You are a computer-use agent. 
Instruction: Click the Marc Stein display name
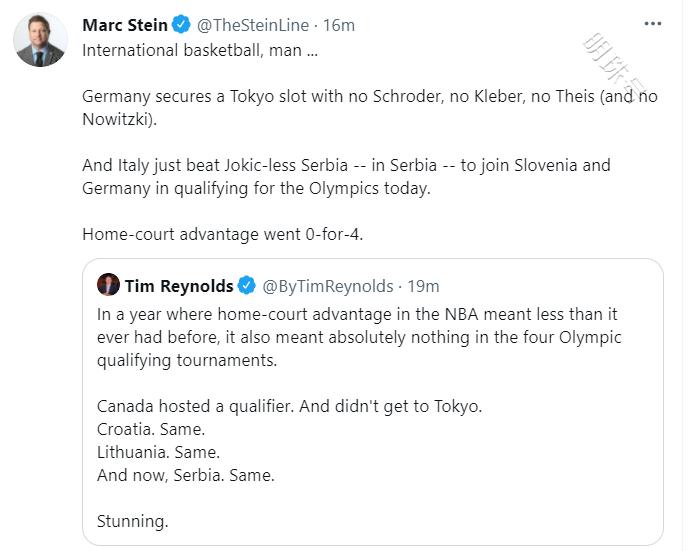[x=125, y=25]
